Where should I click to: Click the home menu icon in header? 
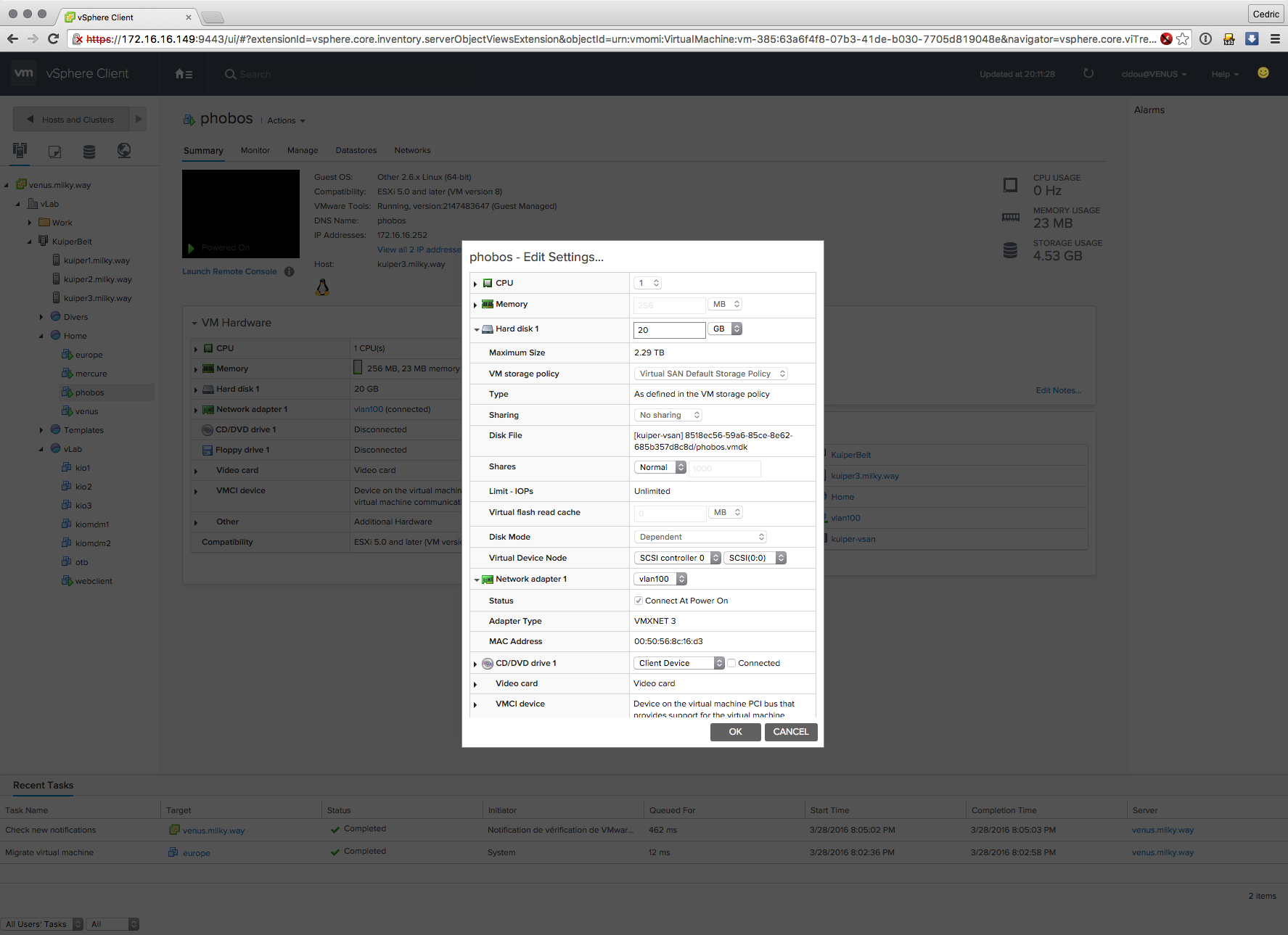[x=184, y=74]
